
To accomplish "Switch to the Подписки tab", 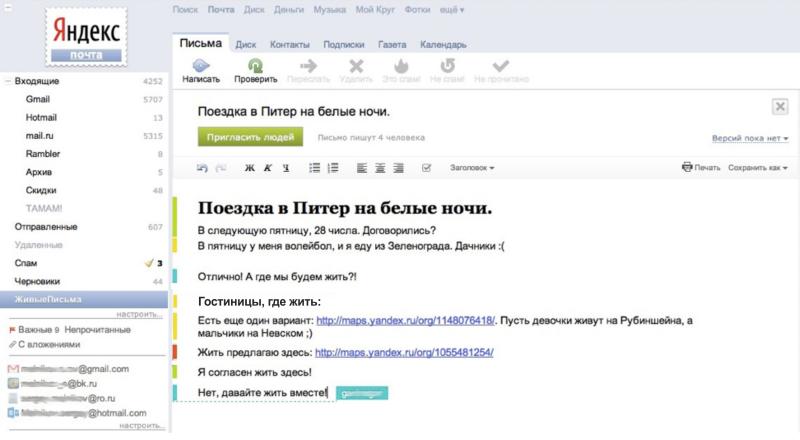I will pos(344,44).
